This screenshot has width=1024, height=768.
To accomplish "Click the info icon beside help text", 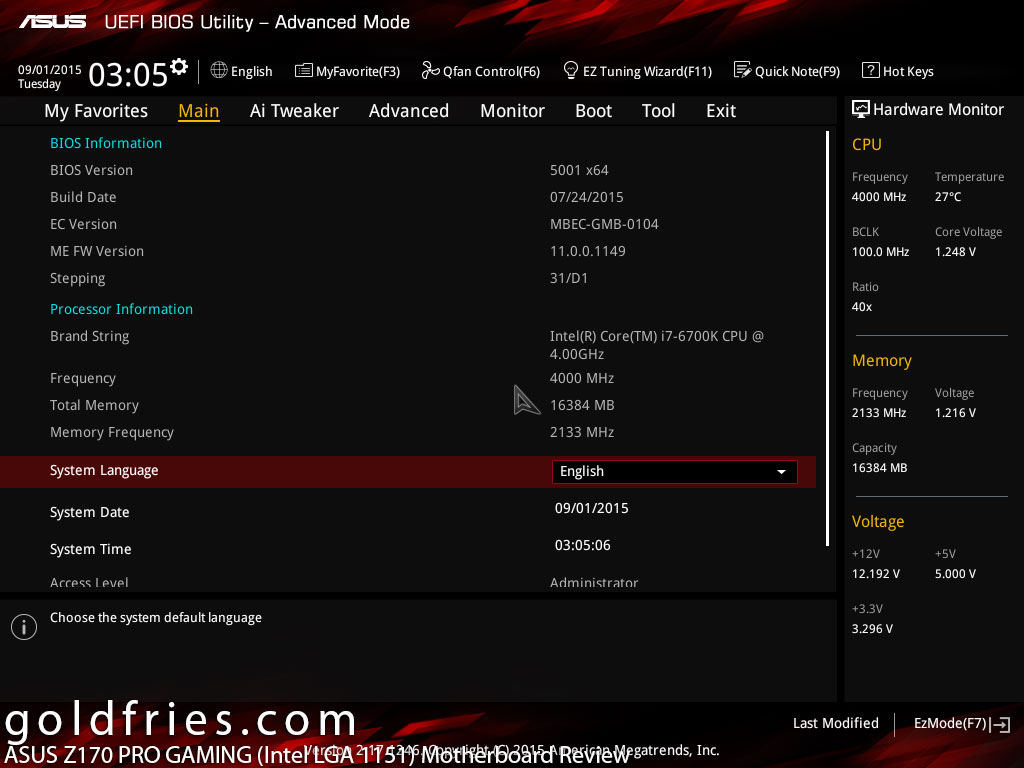I will [24, 627].
